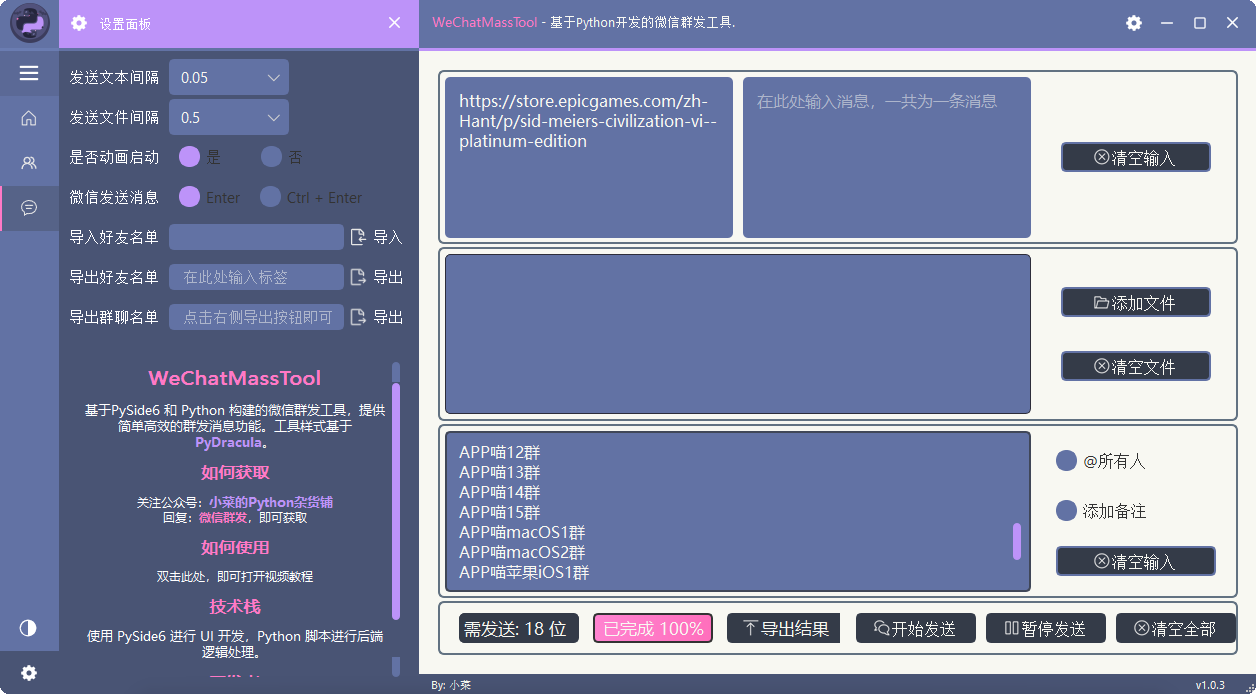Click the 导出好友名单 tag input field

[256, 277]
